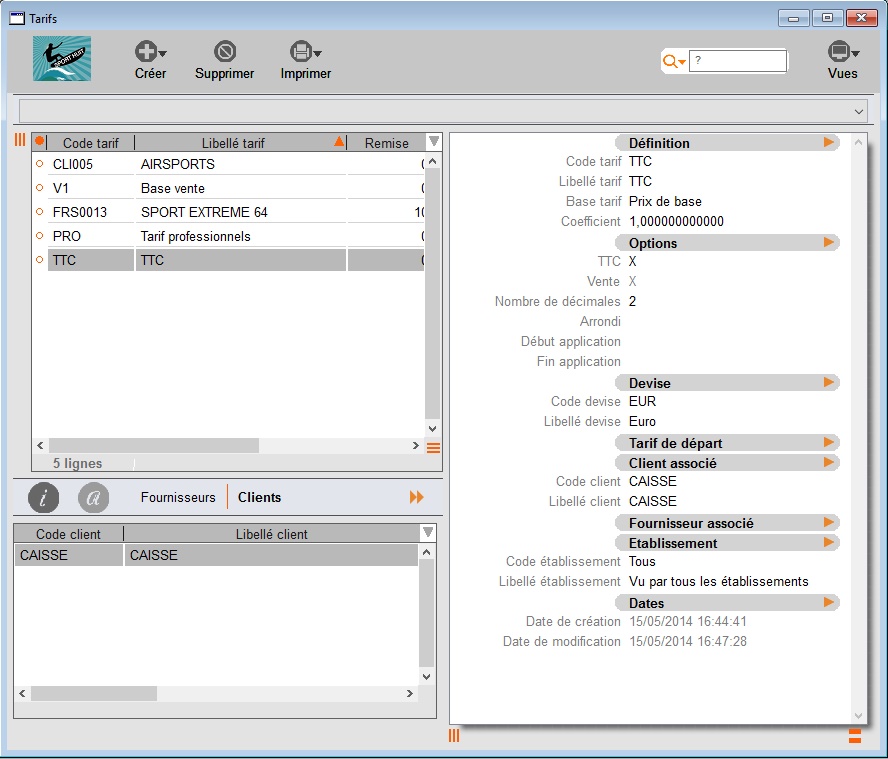Collapse the Dates section

pyautogui.click(x=829, y=602)
